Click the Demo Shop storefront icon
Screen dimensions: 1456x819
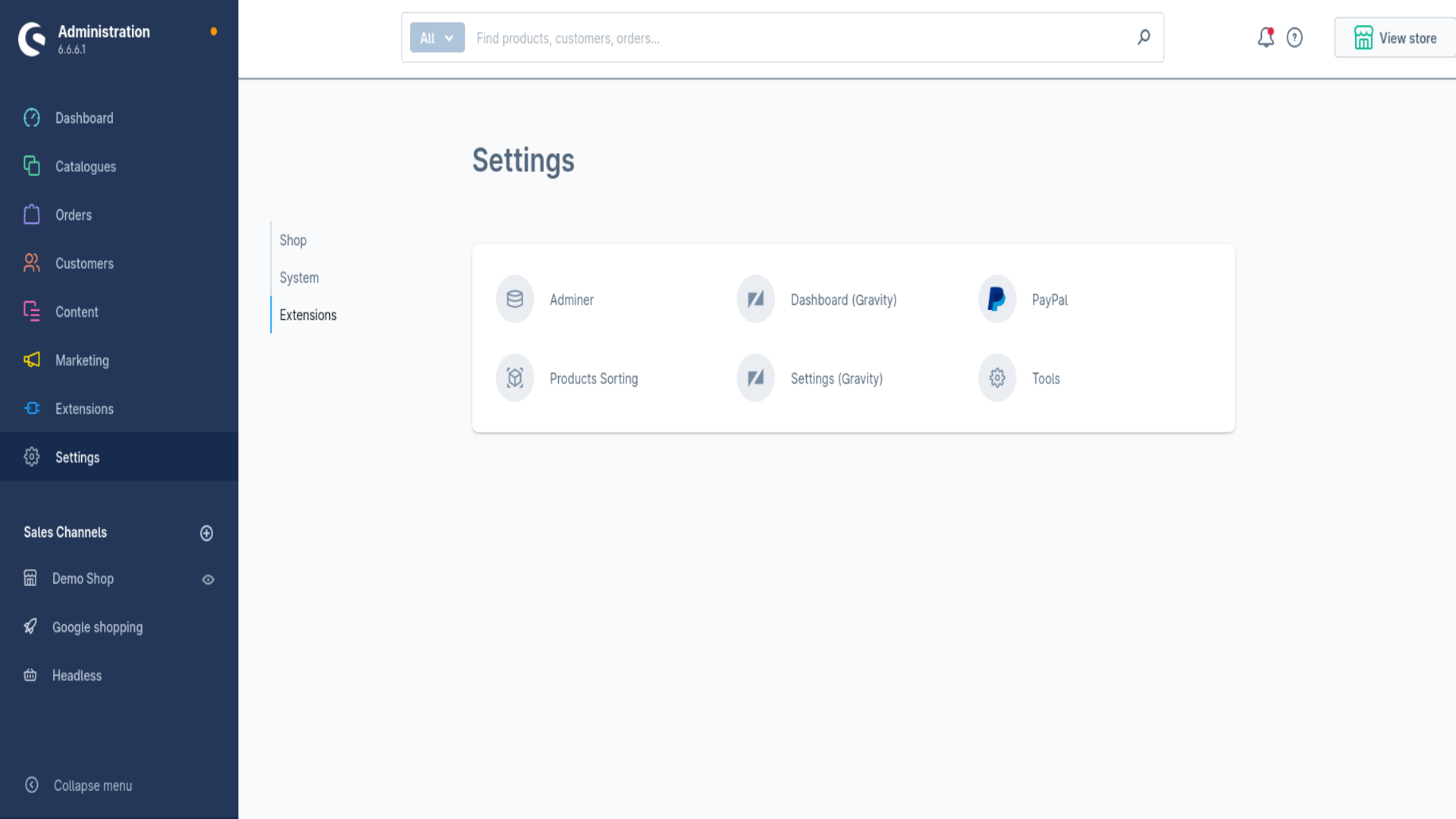pos(30,579)
